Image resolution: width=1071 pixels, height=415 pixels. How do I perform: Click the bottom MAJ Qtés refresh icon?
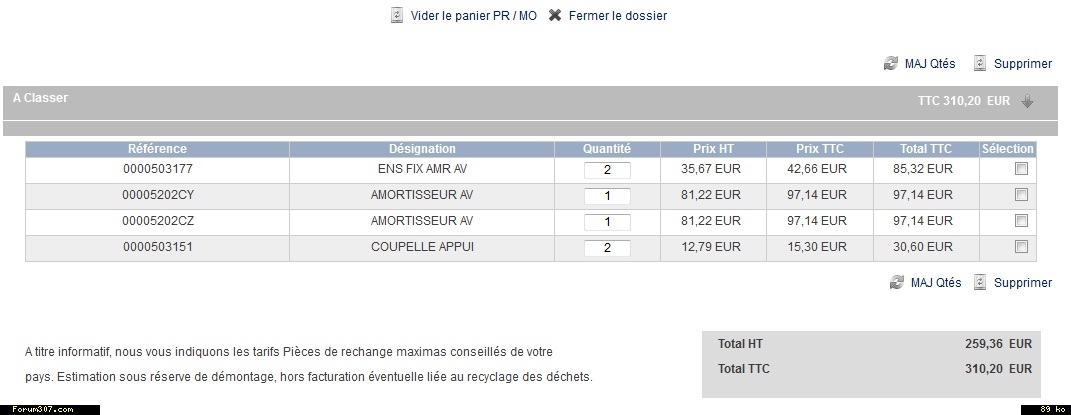point(897,282)
